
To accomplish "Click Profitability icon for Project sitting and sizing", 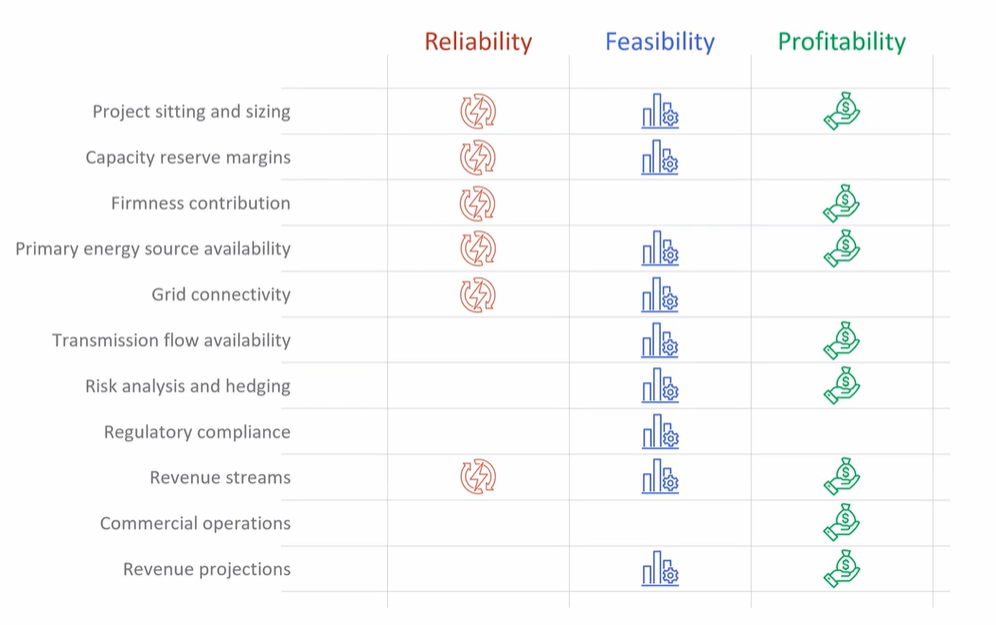I will [842, 112].
